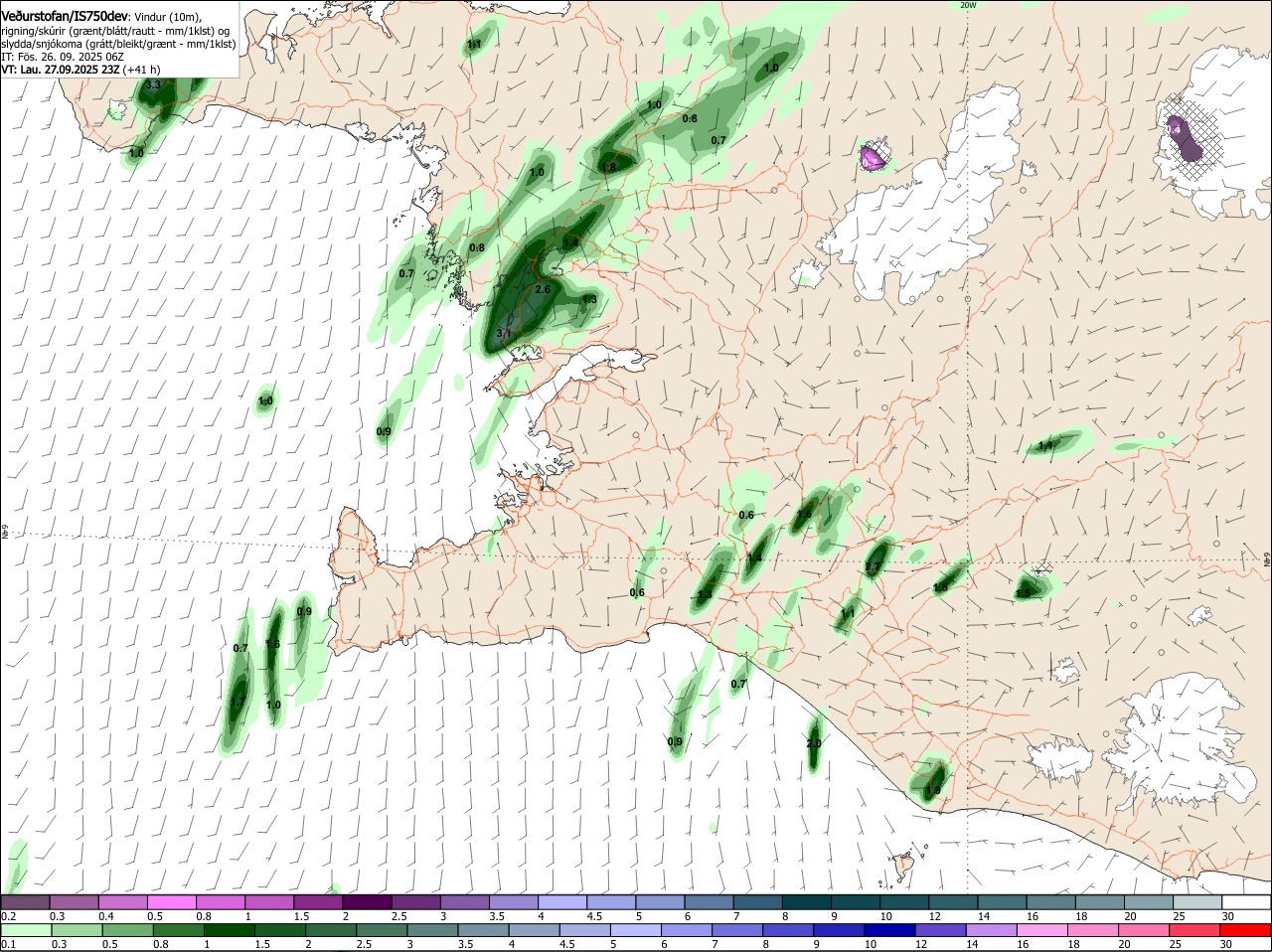
Task: Select the snow scale swatch above the 1.5 label
Action: coord(318,902)
